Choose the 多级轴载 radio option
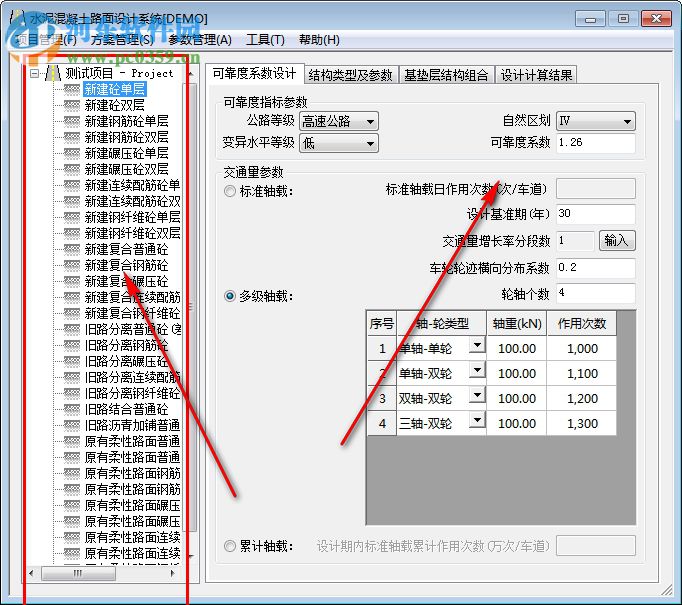The width and height of the screenshot is (682, 605). tap(230, 296)
